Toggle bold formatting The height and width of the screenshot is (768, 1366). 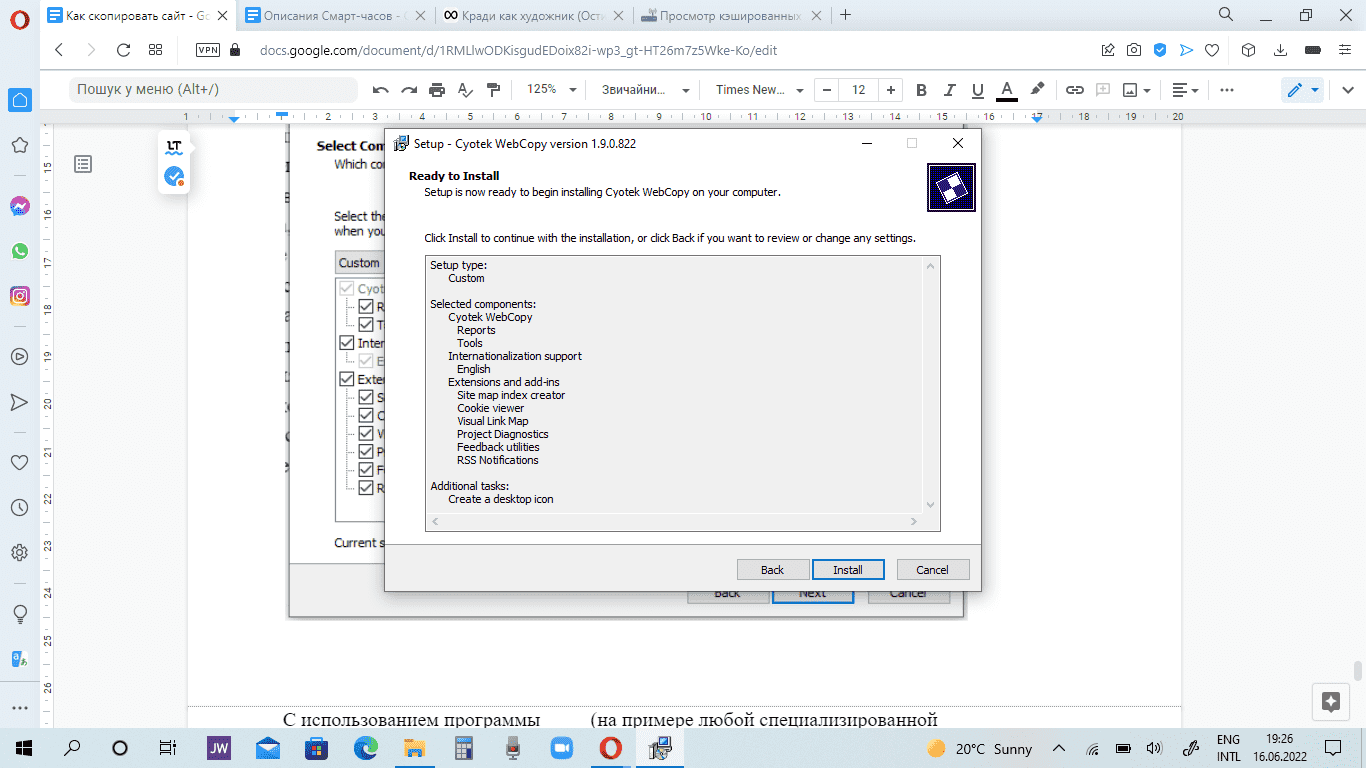(x=922, y=90)
